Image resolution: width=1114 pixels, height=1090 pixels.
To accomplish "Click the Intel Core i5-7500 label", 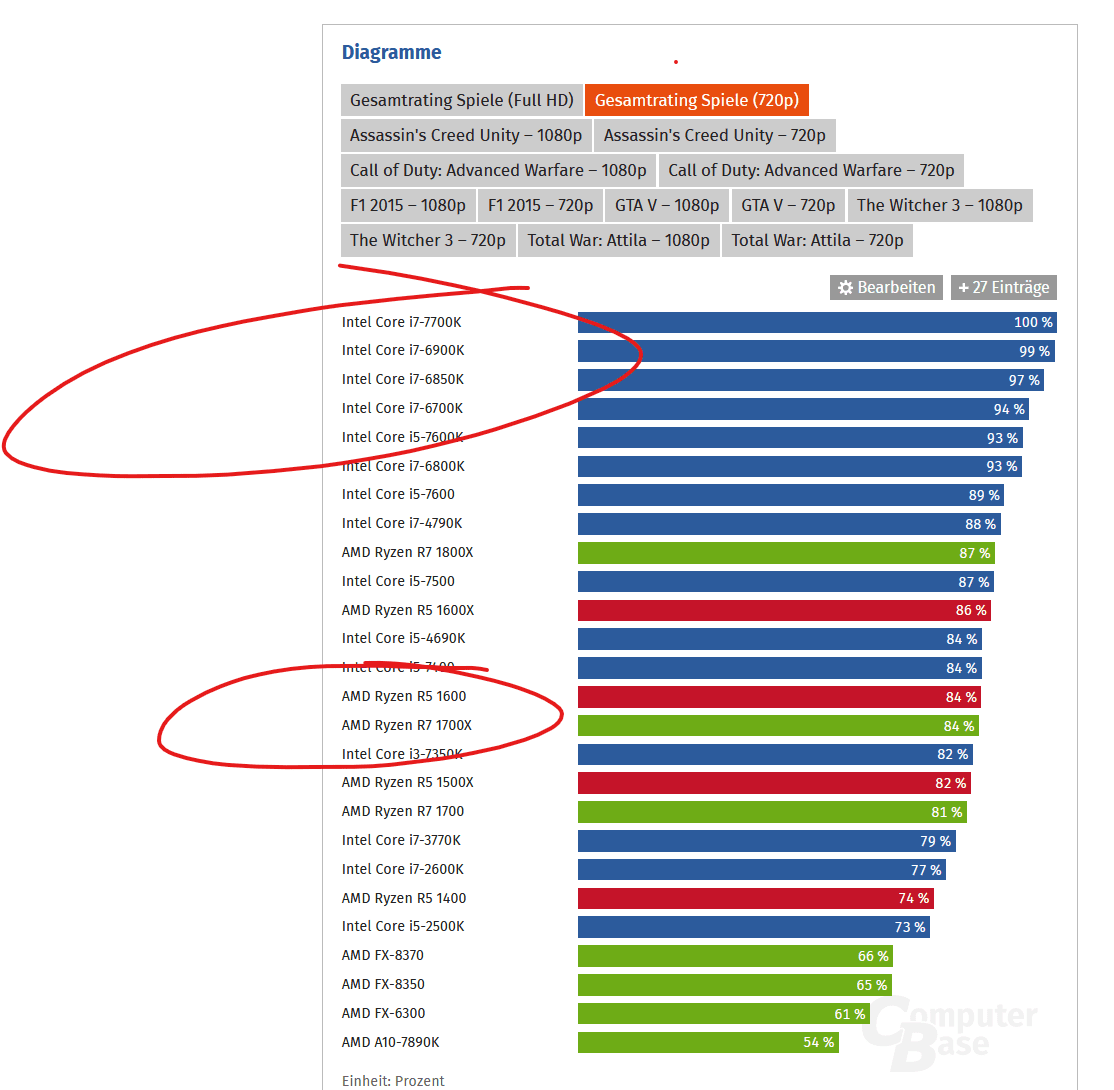I will tap(398, 581).
